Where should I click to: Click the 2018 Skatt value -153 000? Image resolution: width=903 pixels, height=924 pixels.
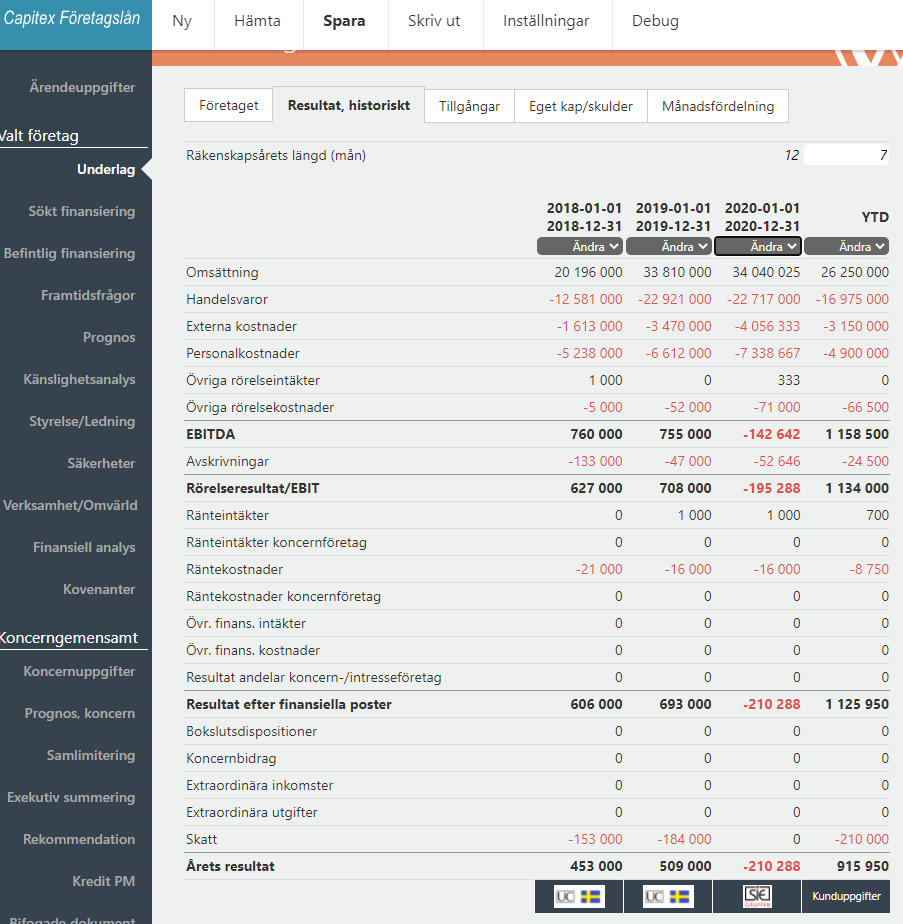coord(595,839)
